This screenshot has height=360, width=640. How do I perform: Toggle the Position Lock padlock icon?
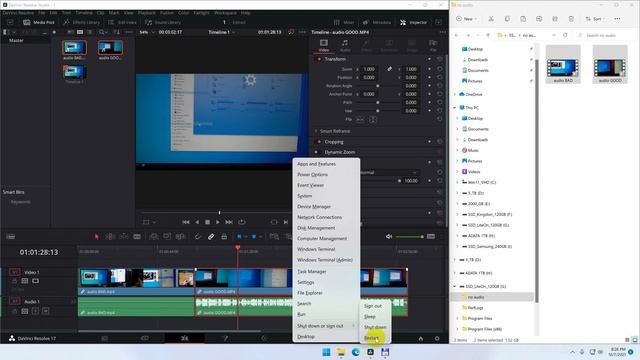[224, 236]
